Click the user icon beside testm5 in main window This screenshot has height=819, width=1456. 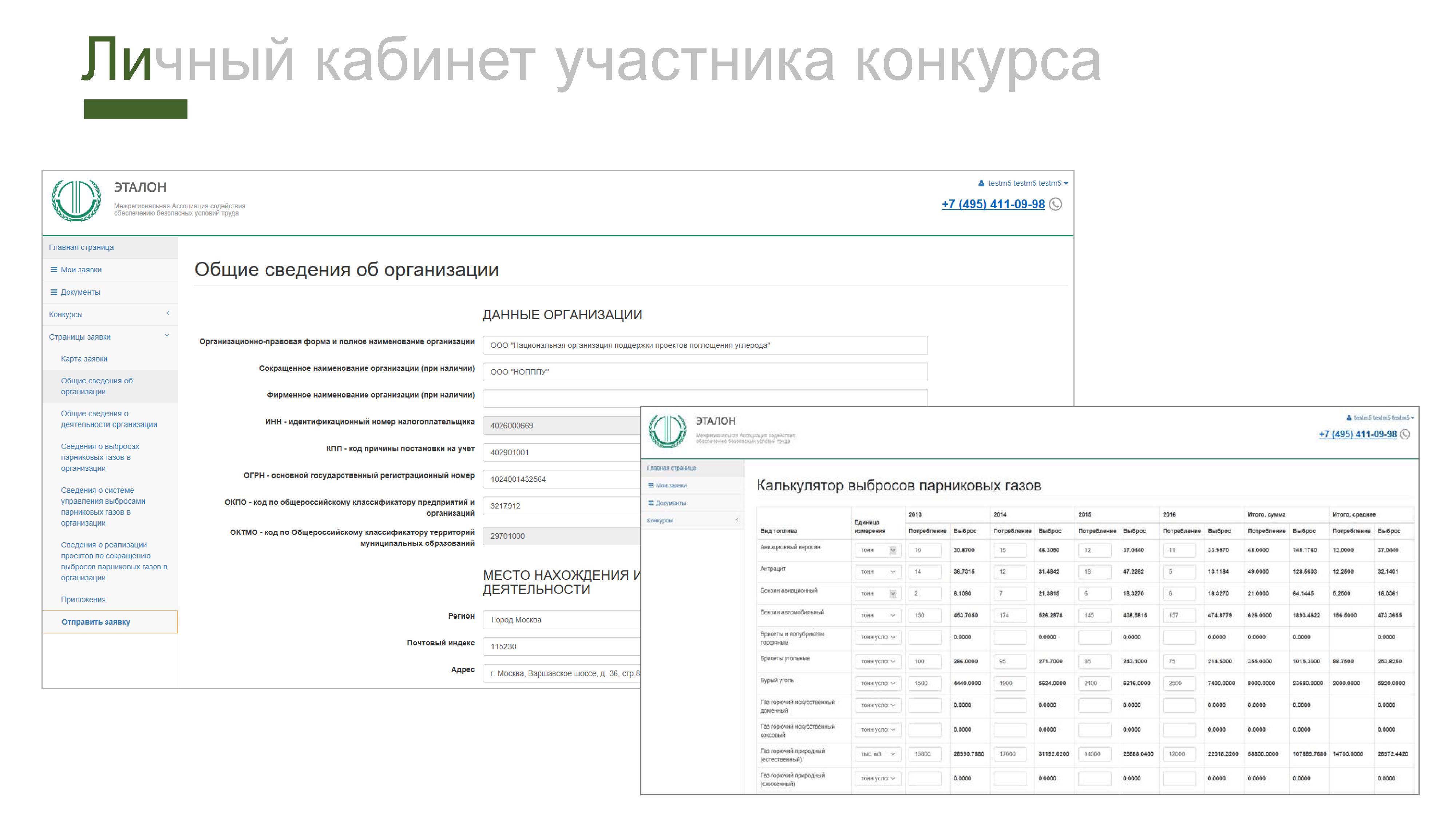981,183
